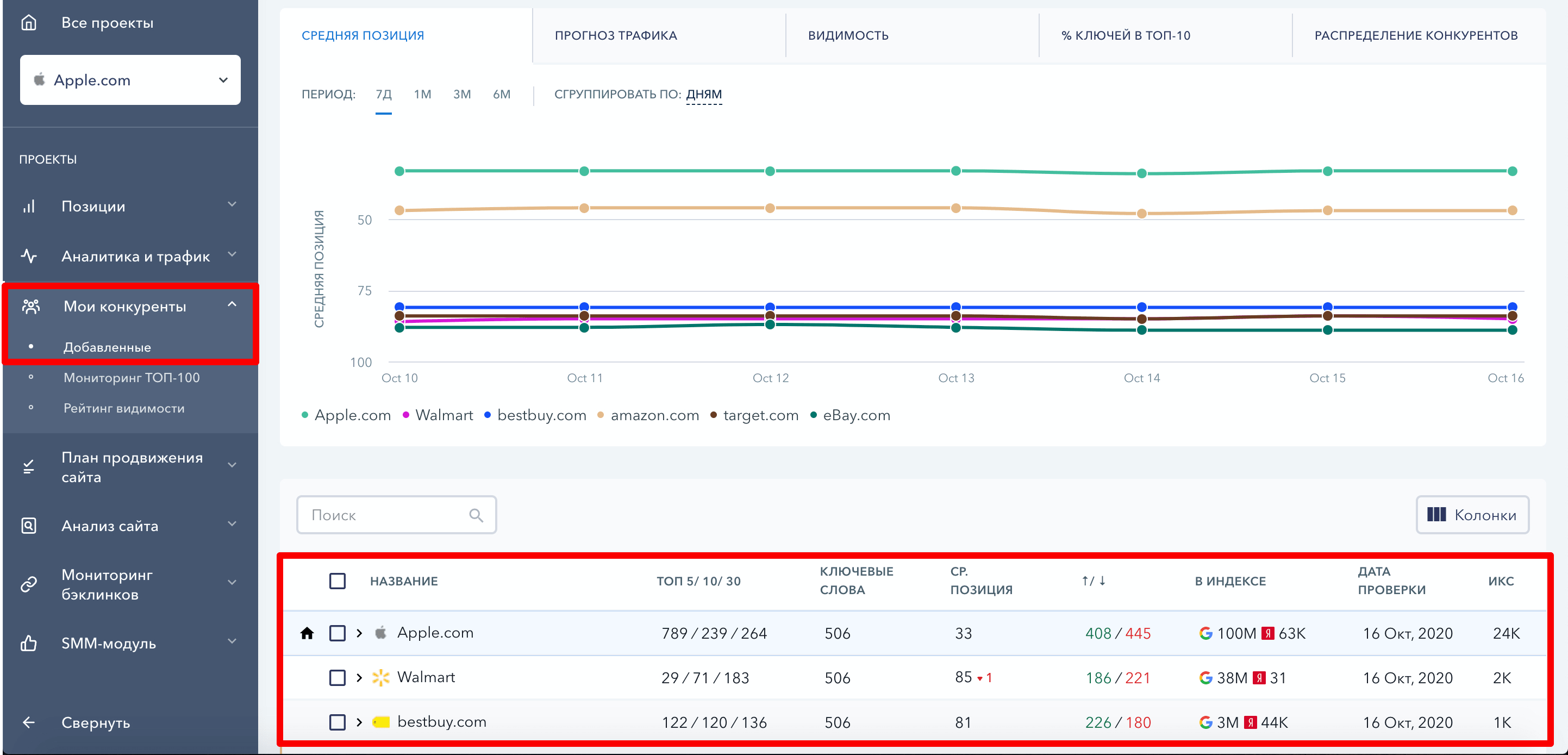Expand the План продвижения сайта section
This screenshot has height=755, width=1568.
click(232, 465)
